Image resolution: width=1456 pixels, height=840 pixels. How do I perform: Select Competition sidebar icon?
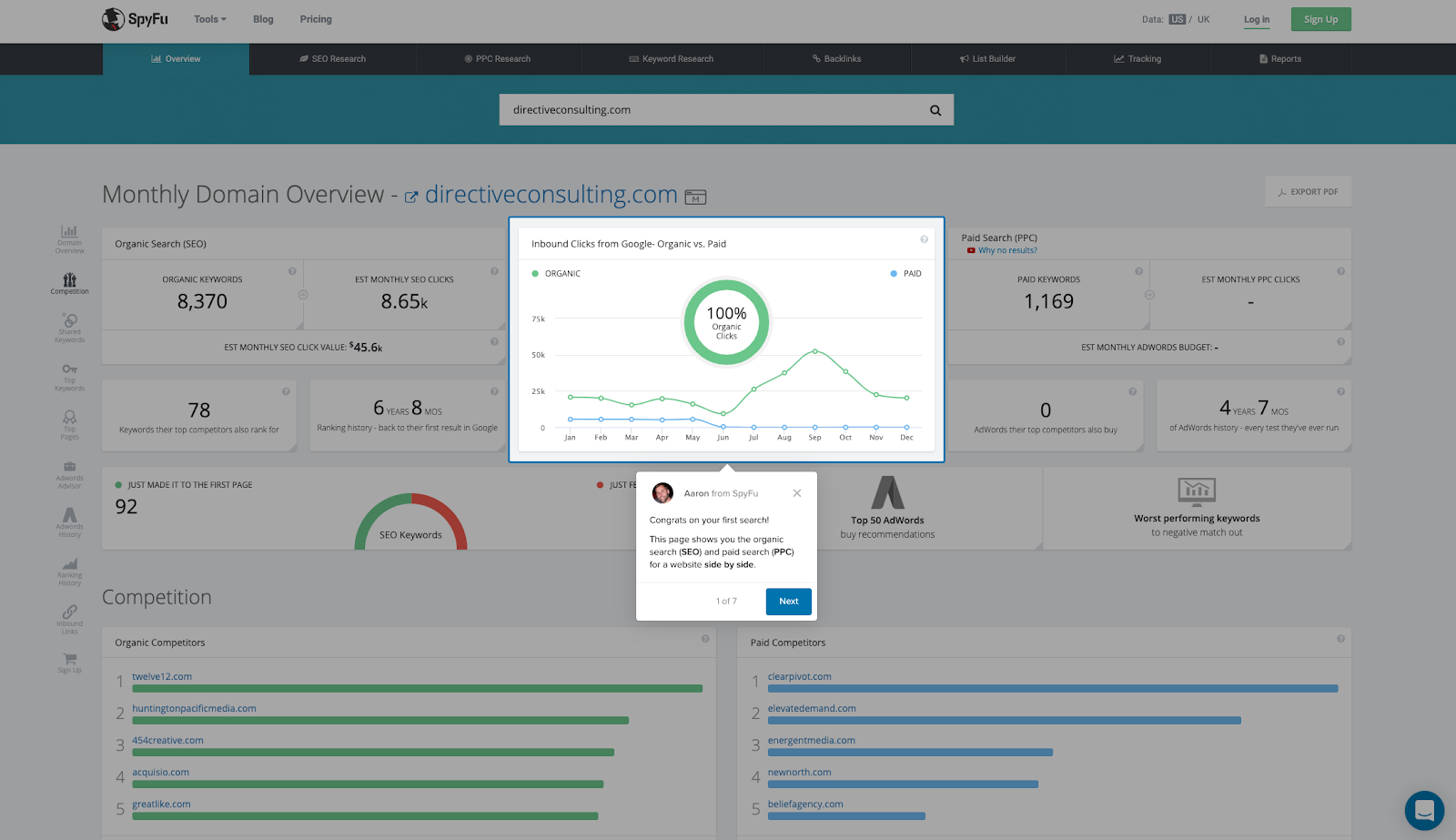[69, 284]
